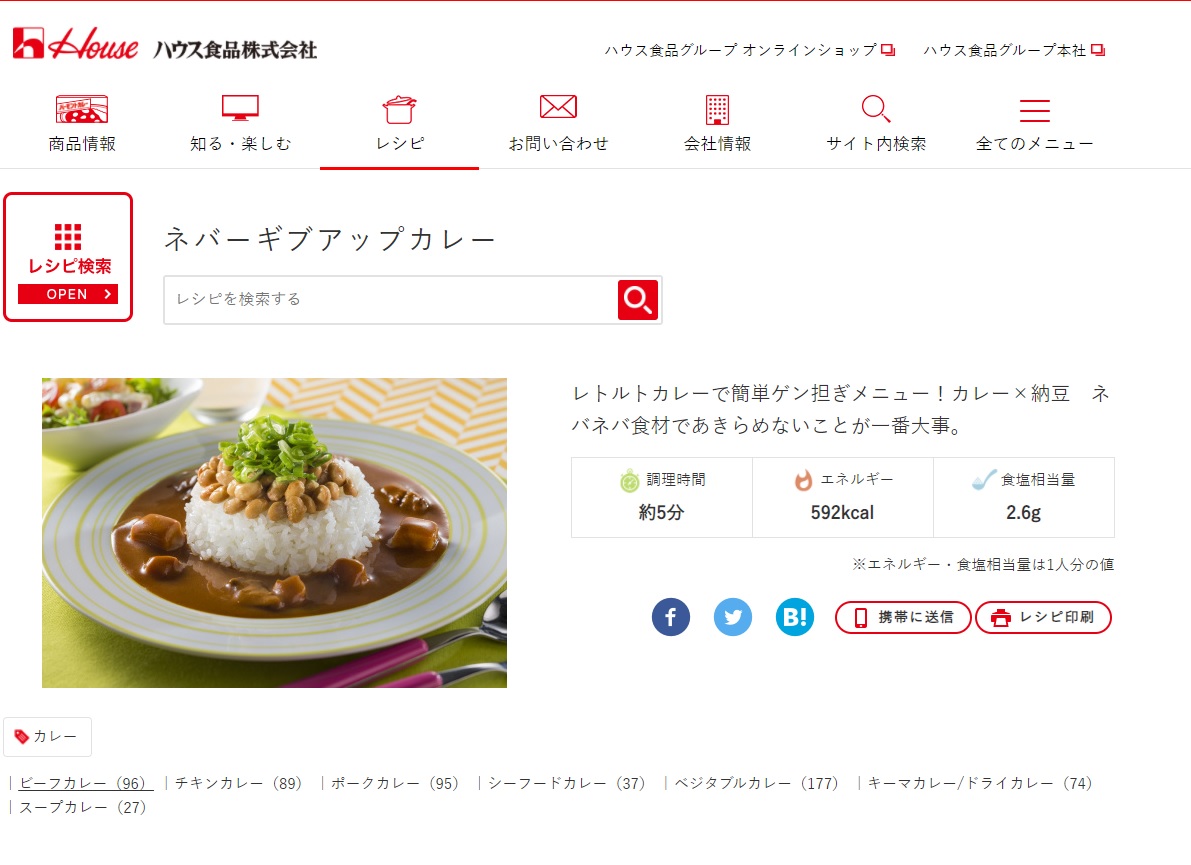Image resolution: width=1191 pixels, height=865 pixels.
Task: Click the recipe search text field
Action: pyautogui.click(x=390, y=299)
